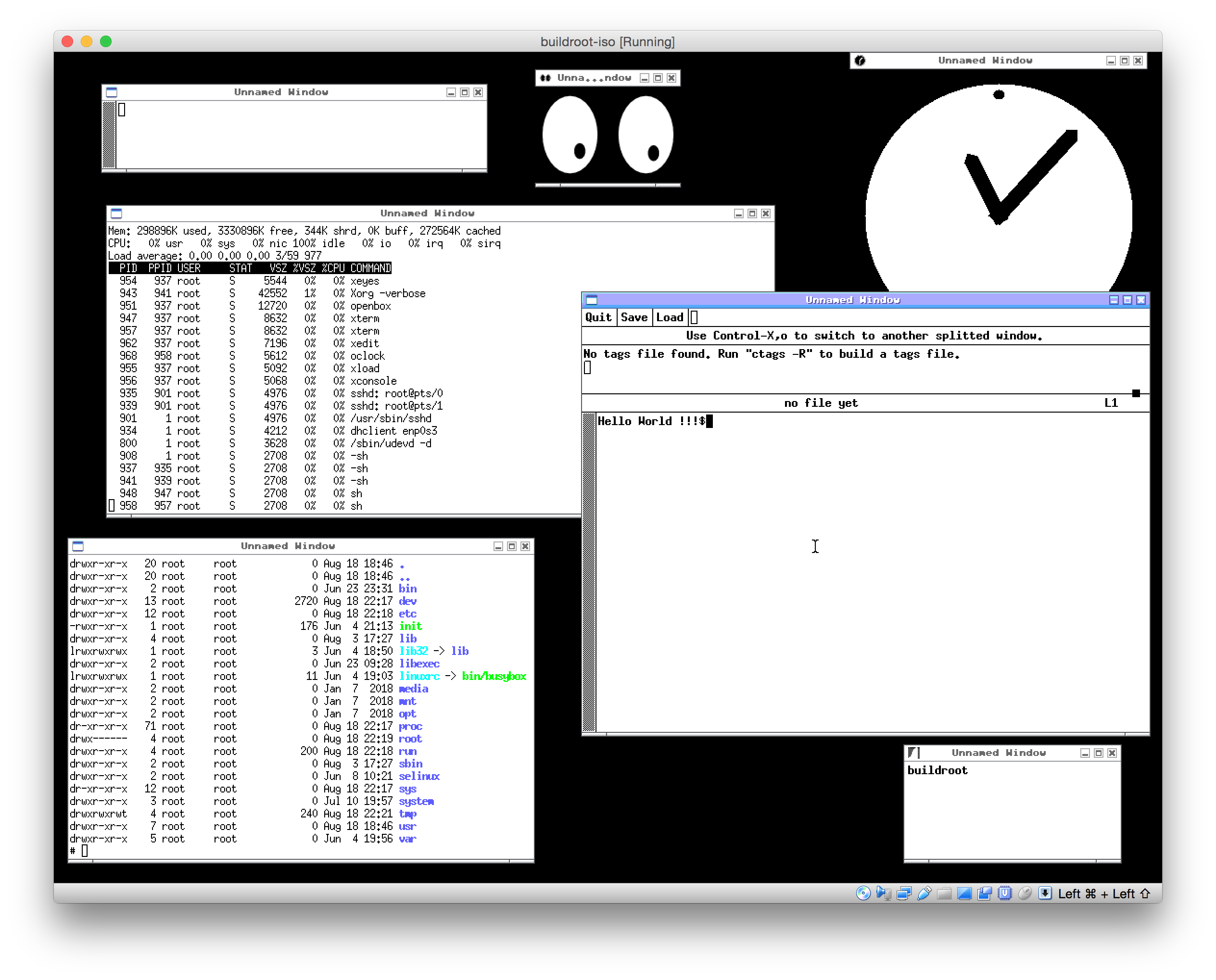
Task: Click the keyboard capture arrow indicator
Action: coord(1045,893)
